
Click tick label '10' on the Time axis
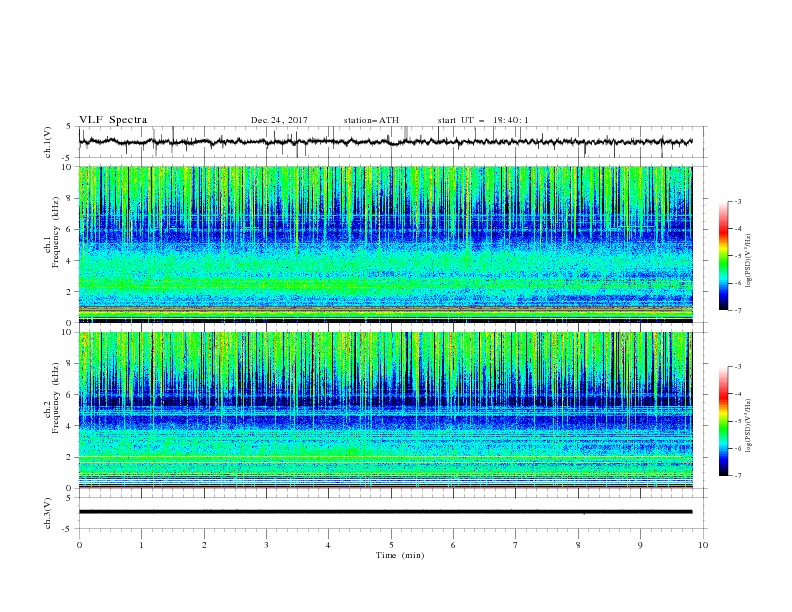coord(703,545)
